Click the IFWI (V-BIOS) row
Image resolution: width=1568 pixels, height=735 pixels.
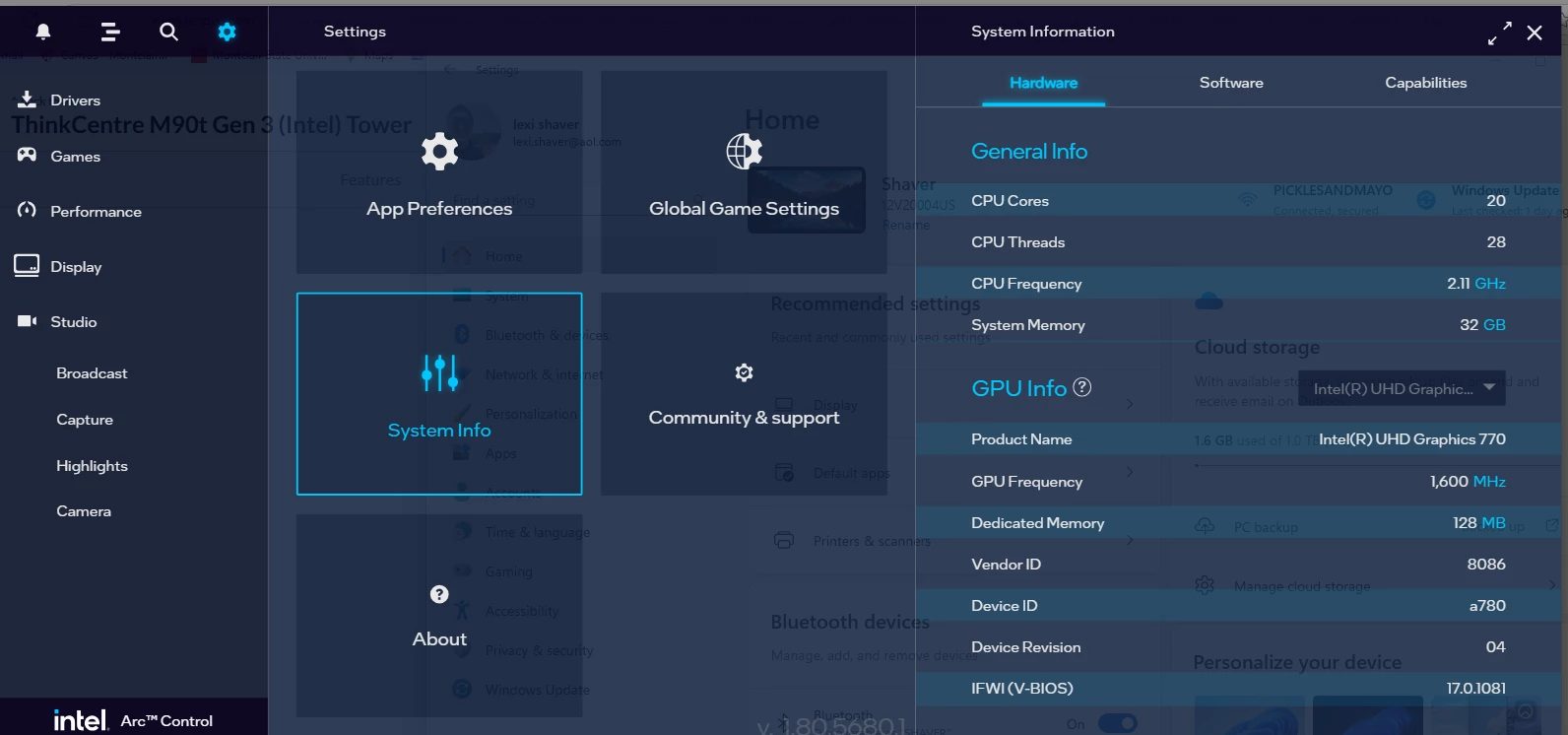tap(1238, 688)
